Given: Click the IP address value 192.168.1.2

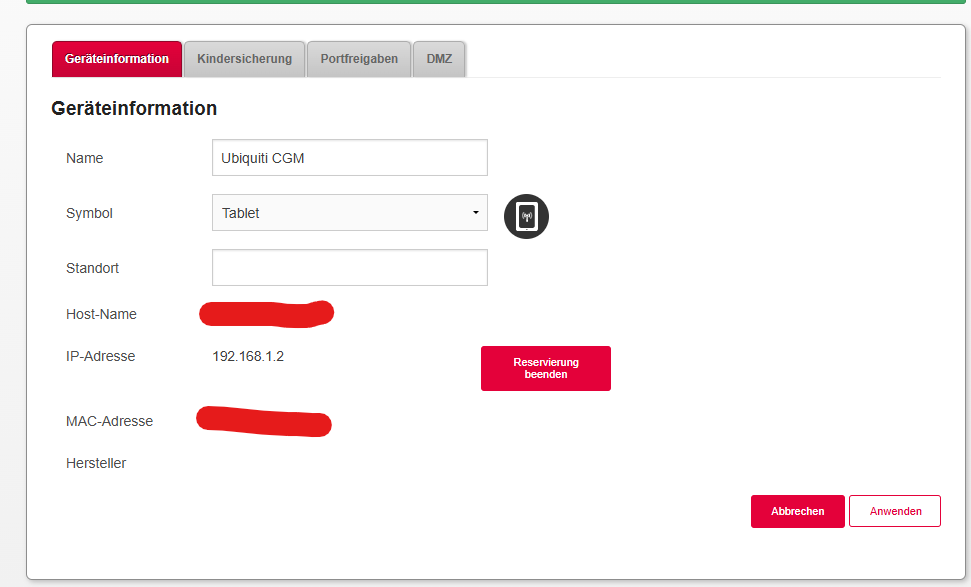Looking at the screenshot, I should (248, 356).
